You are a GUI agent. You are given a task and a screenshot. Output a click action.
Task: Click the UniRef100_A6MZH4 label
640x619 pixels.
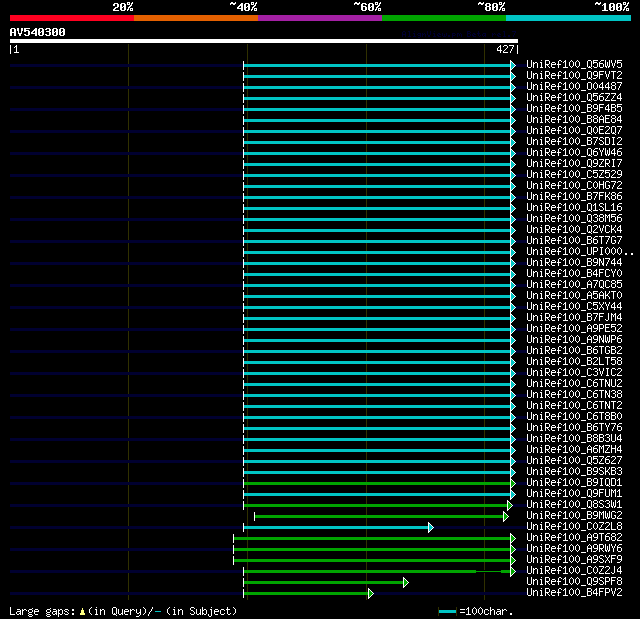point(574,450)
